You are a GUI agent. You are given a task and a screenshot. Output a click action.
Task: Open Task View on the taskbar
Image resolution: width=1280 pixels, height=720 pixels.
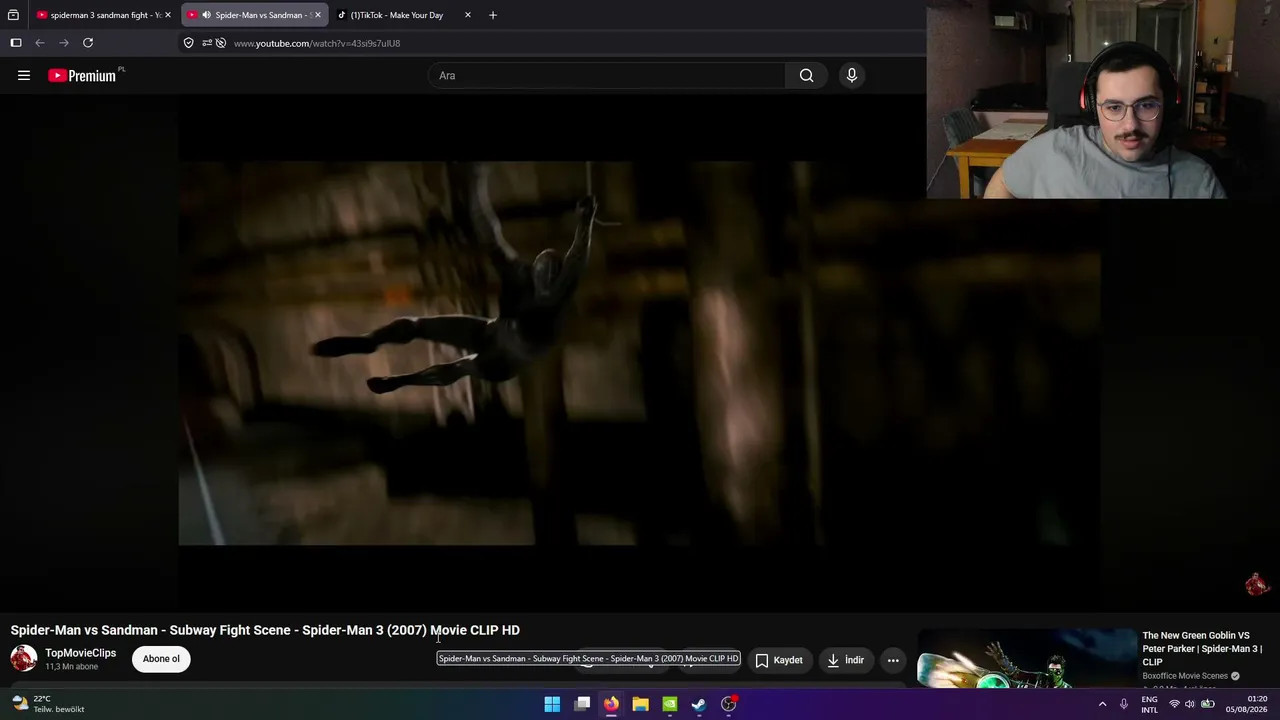582,704
